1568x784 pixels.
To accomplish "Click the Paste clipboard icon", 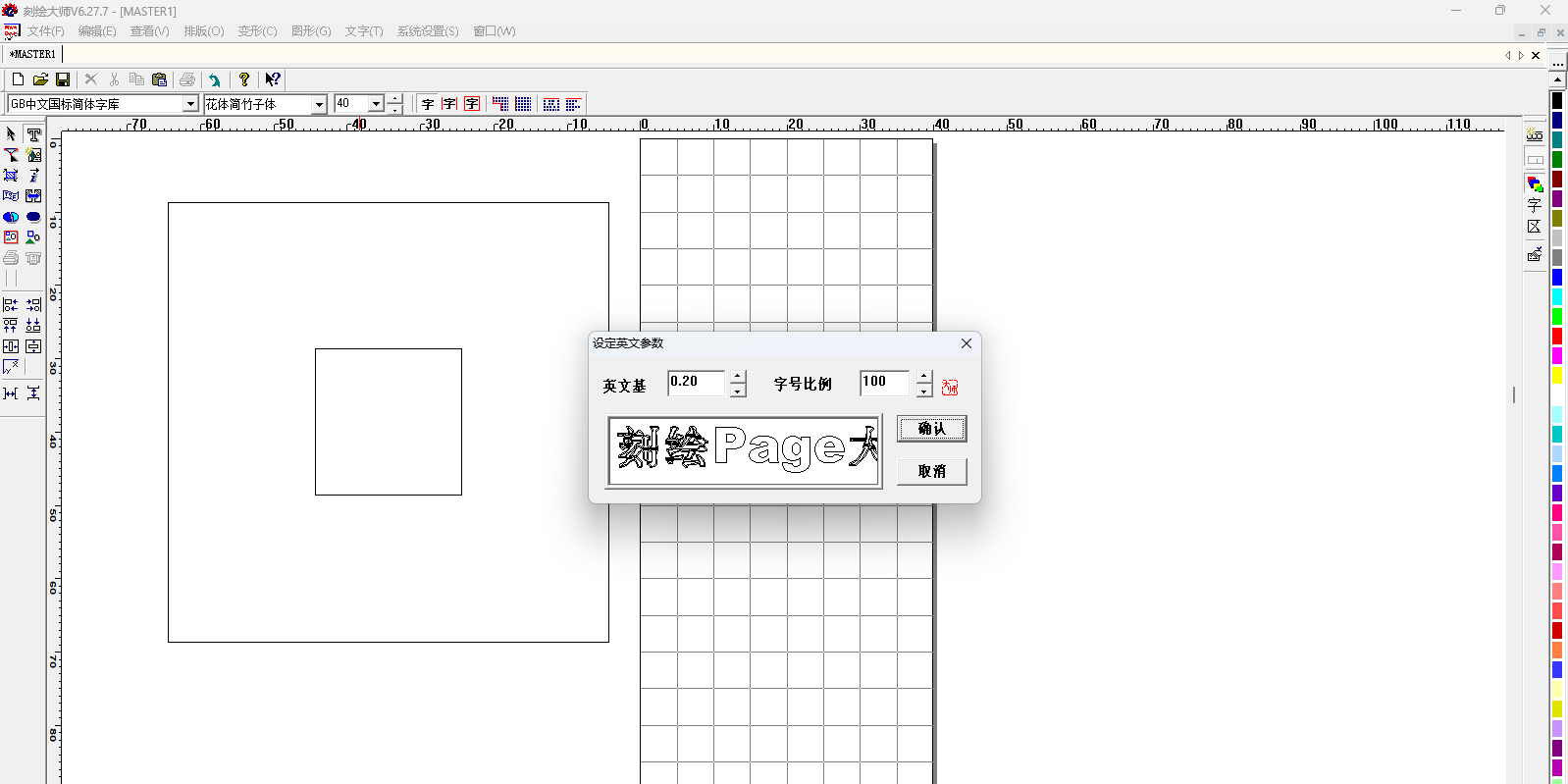I will (x=160, y=79).
